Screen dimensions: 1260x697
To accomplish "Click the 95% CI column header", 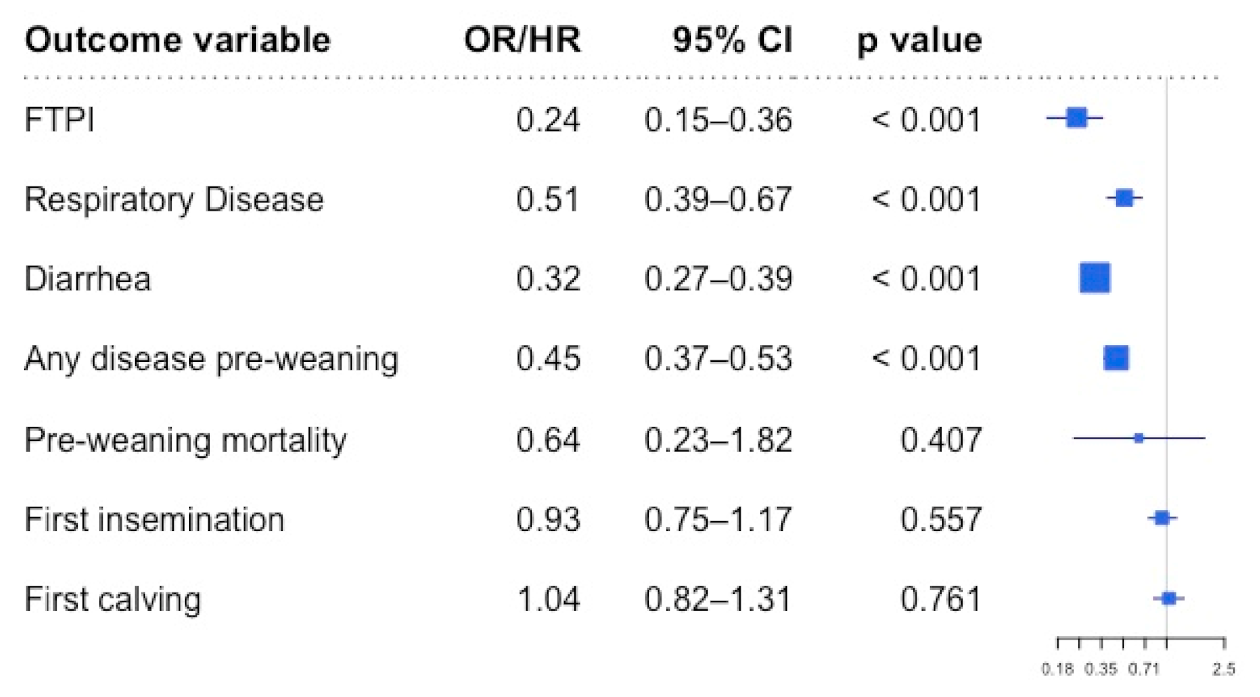I will pyautogui.click(x=732, y=40).
